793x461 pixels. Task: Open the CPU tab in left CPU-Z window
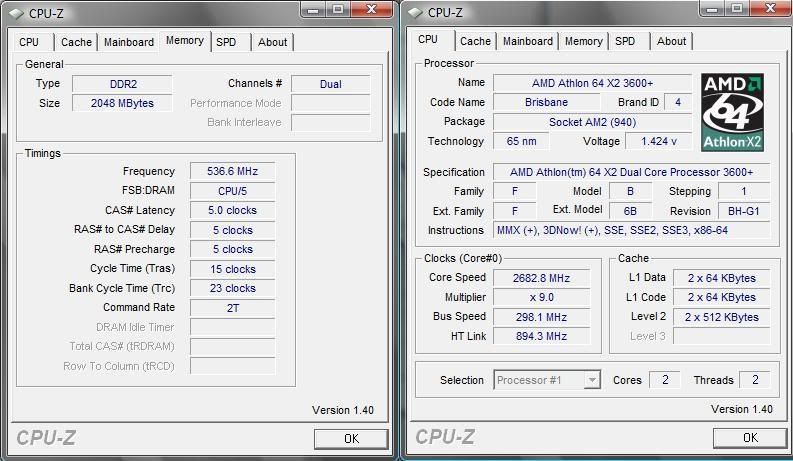[x=30, y=42]
